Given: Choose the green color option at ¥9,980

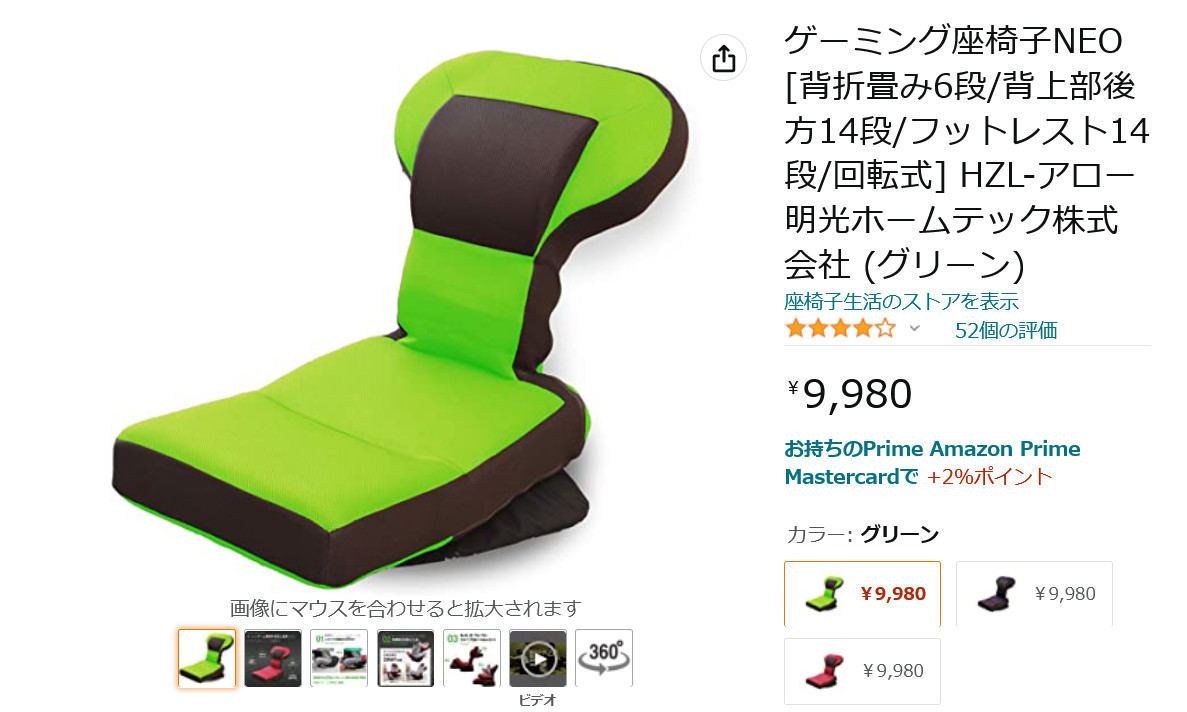Looking at the screenshot, I should pyautogui.click(x=862, y=594).
